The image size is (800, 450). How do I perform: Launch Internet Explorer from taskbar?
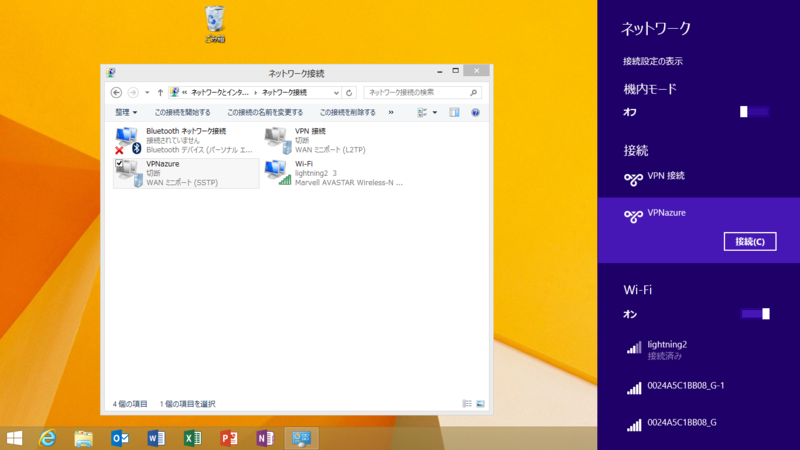[47, 438]
